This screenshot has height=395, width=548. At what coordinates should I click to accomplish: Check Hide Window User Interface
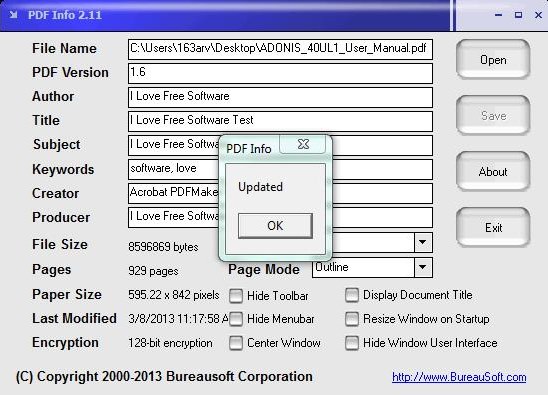pos(352,343)
